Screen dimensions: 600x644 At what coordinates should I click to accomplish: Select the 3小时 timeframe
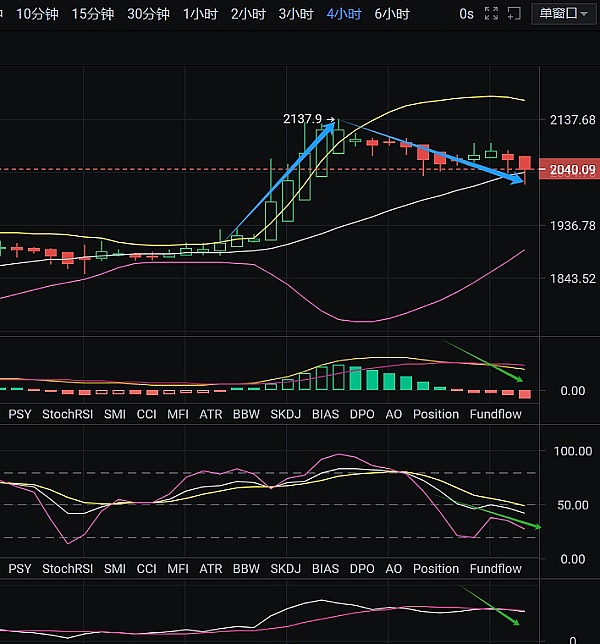pyautogui.click(x=295, y=14)
